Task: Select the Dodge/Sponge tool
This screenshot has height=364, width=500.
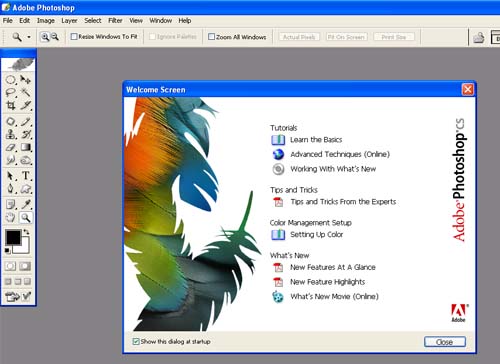Action: pos(26,160)
